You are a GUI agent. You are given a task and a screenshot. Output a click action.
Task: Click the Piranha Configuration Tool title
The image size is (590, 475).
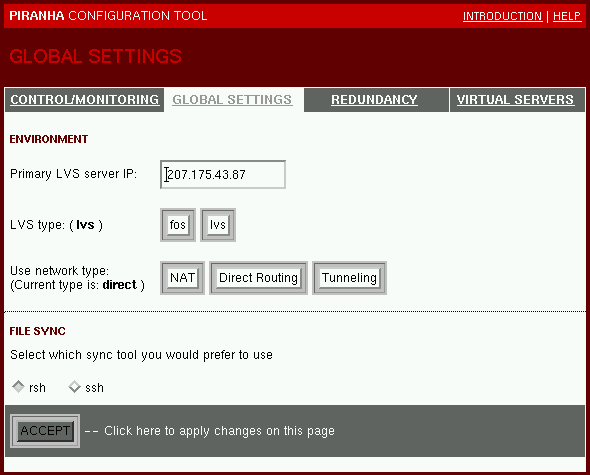[x=108, y=16]
